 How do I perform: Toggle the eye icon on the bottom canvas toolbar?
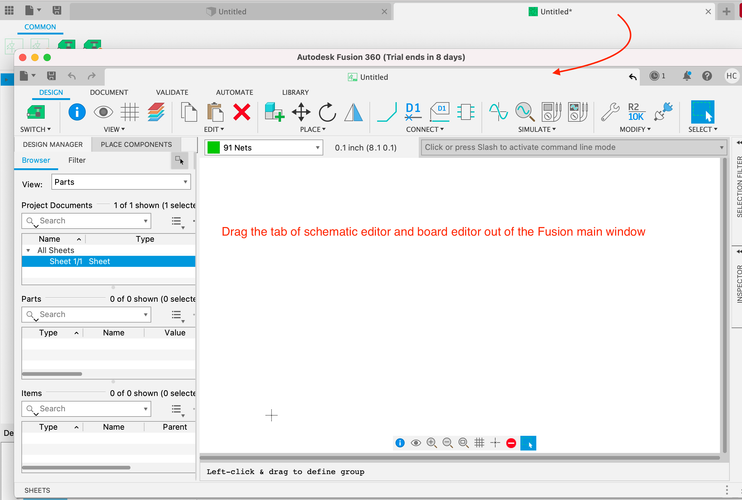coord(415,443)
